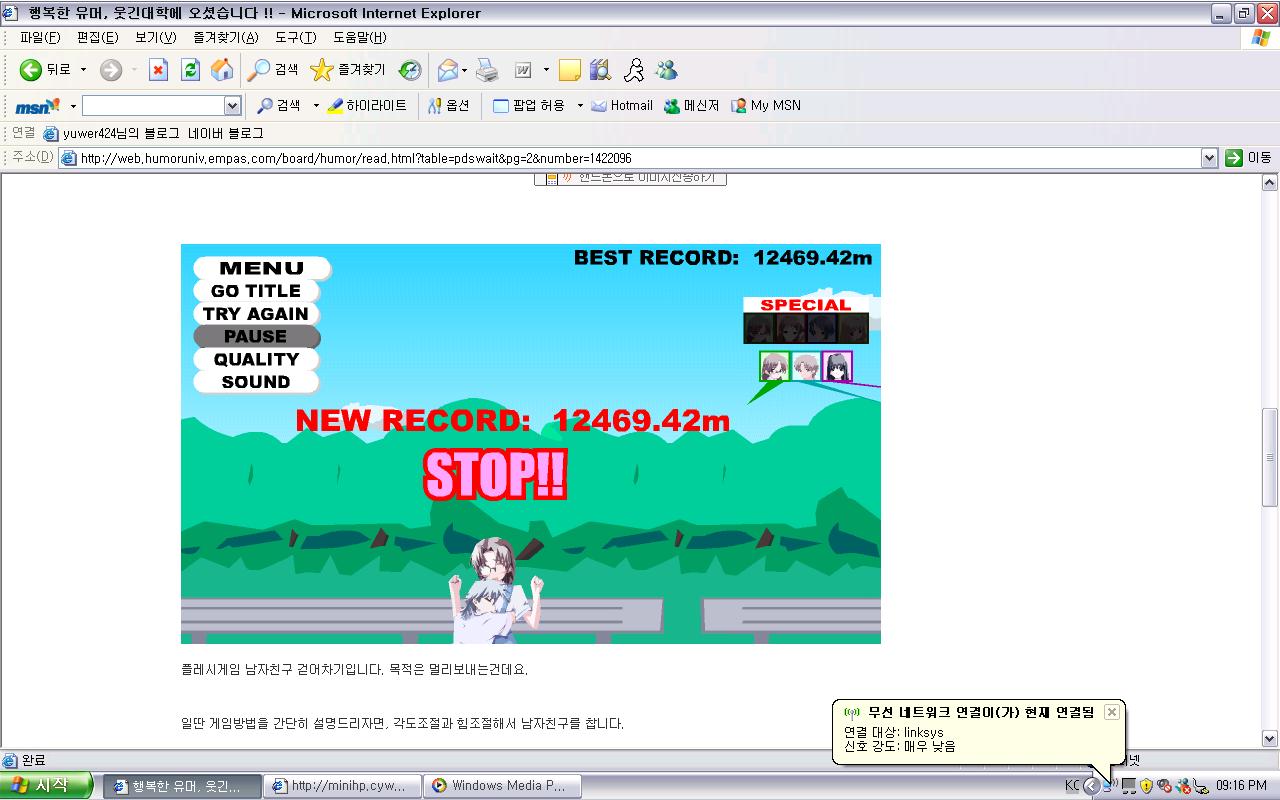Open the Research books toolbar icon
Image resolution: width=1280 pixels, height=800 pixels.
(x=600, y=70)
